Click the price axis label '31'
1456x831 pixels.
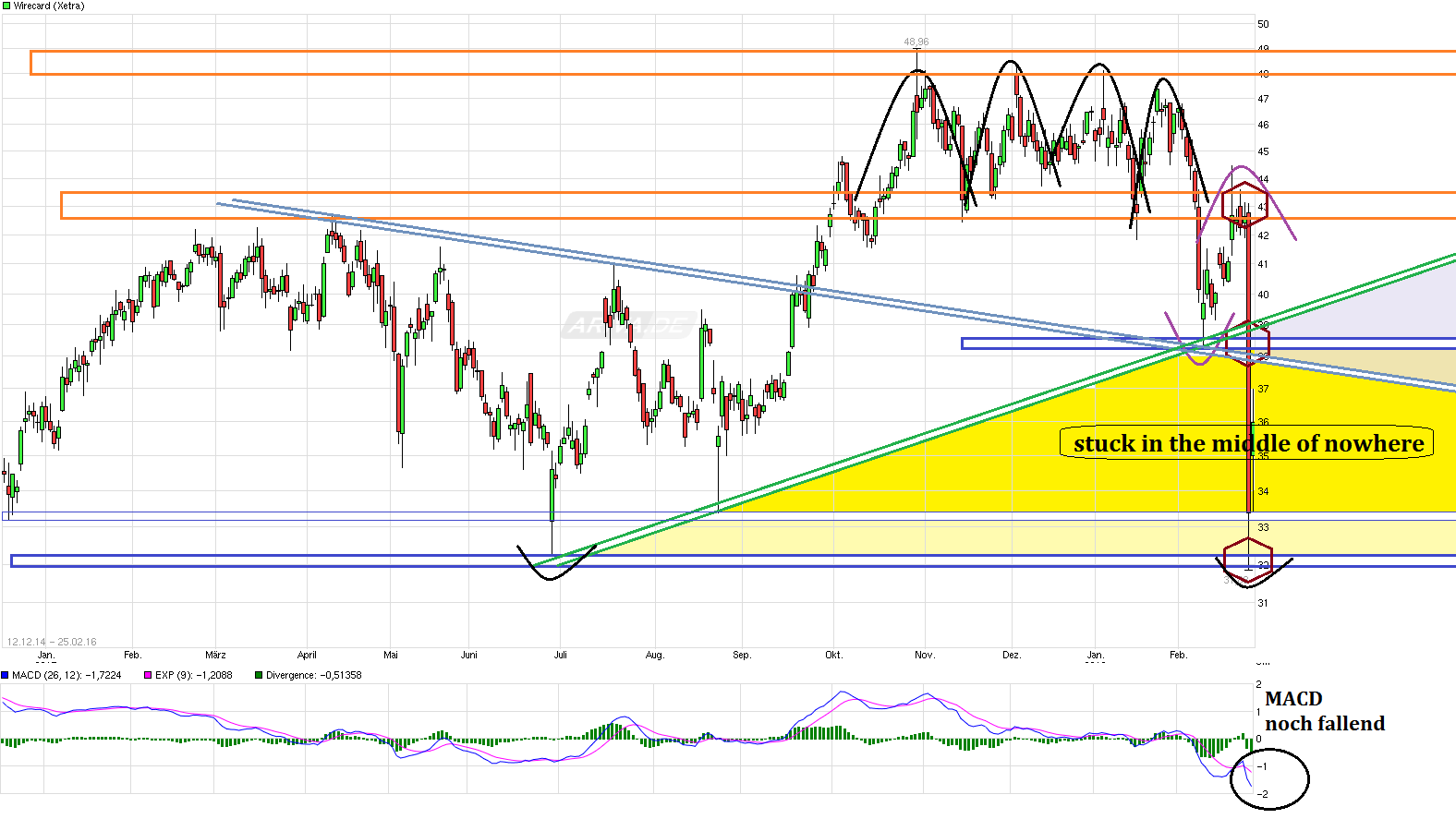(x=1263, y=603)
